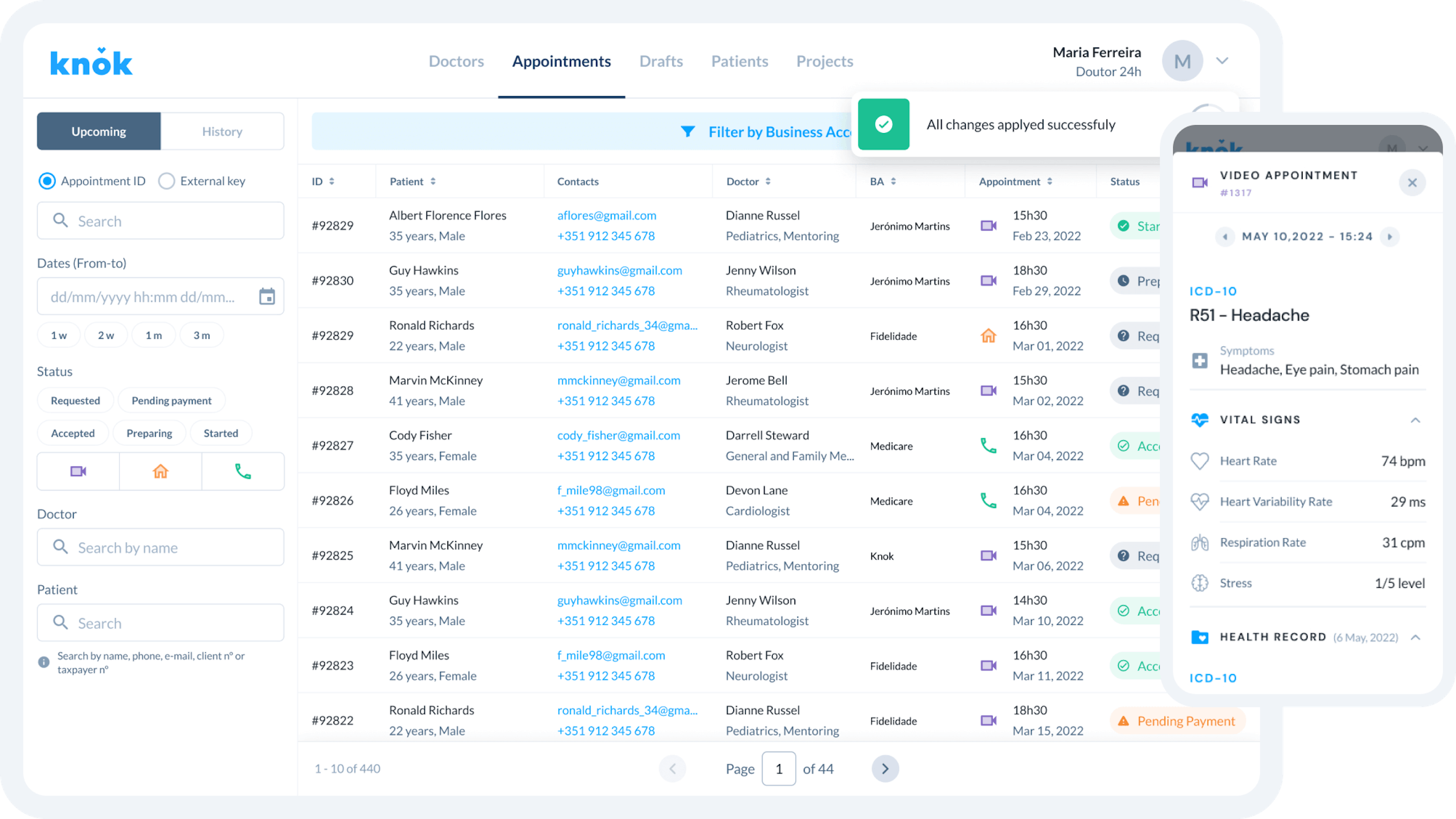Screen dimensions: 1456x819
Task: Collapse the Health Record section
Action: tap(1415, 637)
